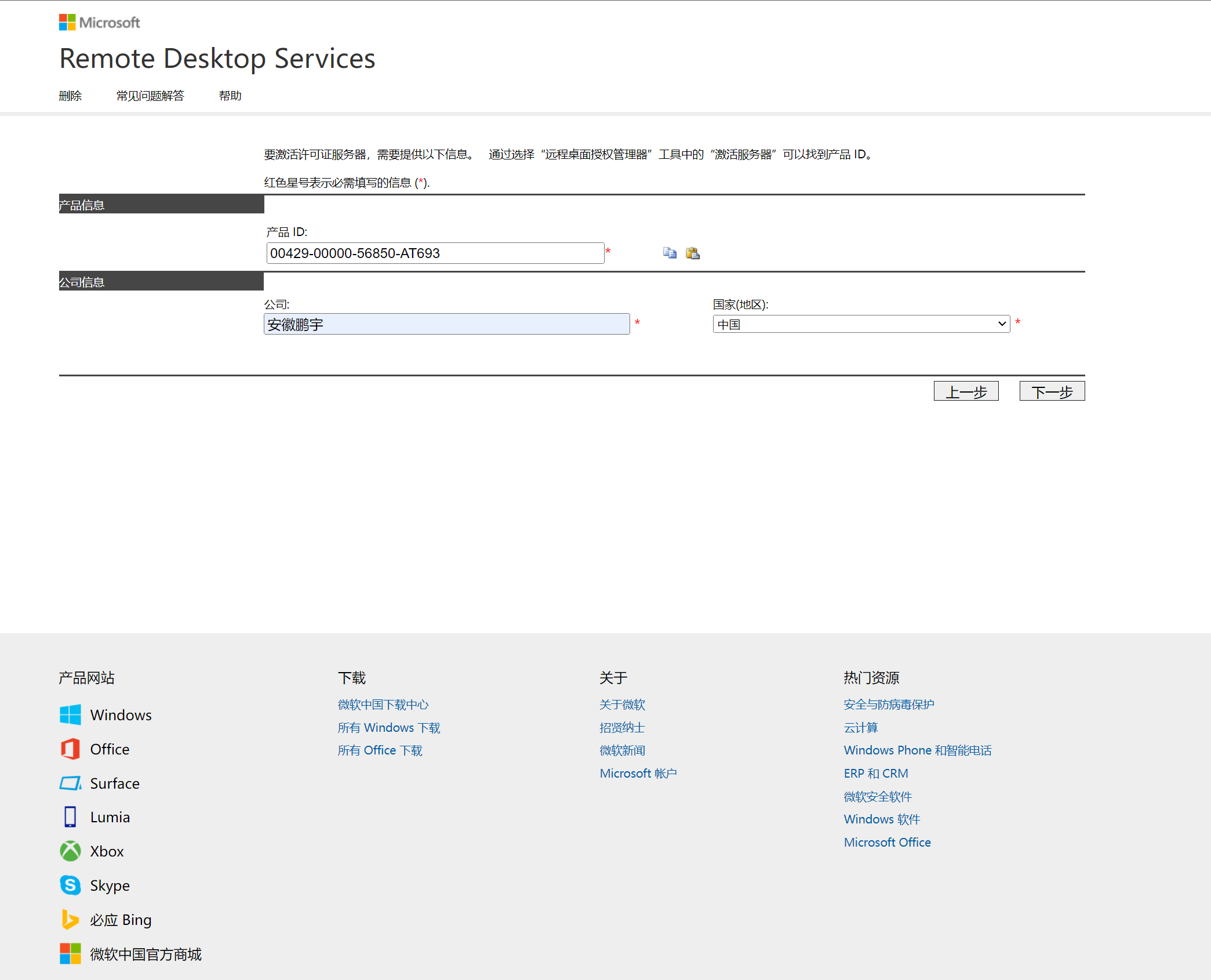The height and width of the screenshot is (980, 1211).
Task: Click the Skype text link in footer
Action: [110, 886]
